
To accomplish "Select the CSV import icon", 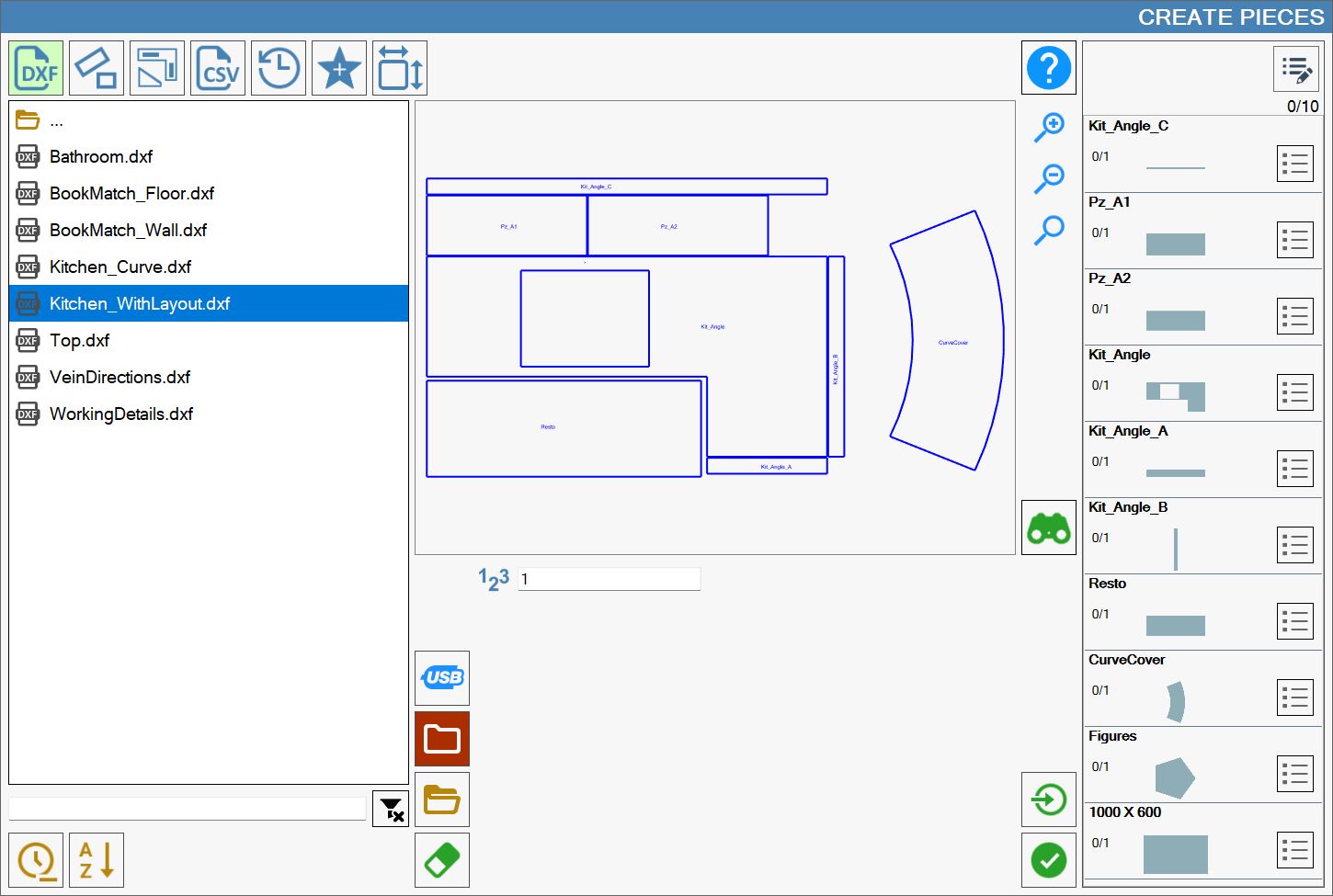I will tap(218, 68).
